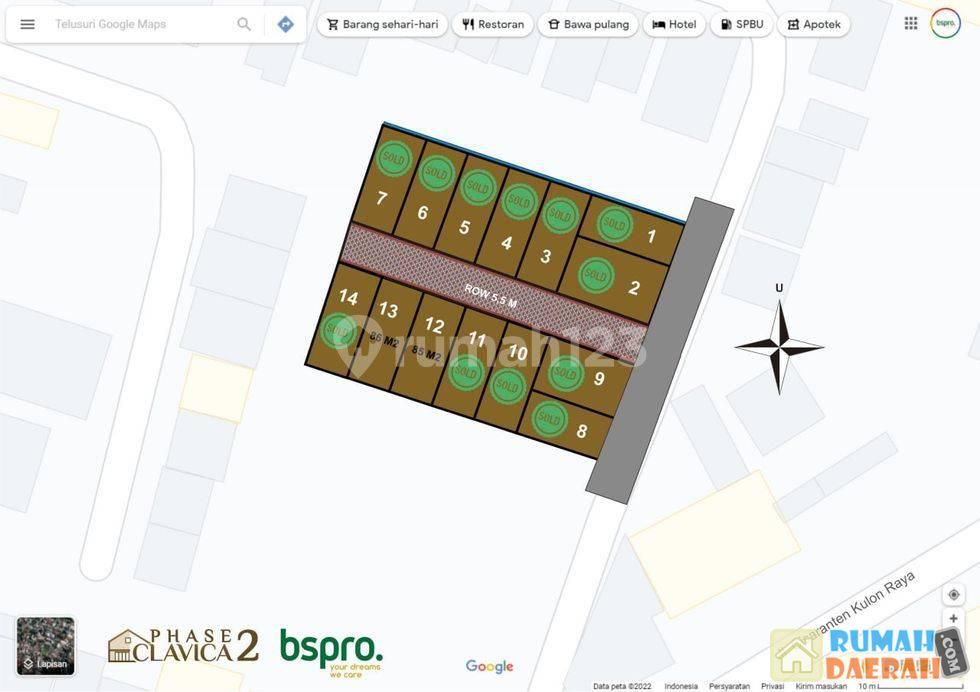Center map on my location
Image resolution: width=980 pixels, height=692 pixels.
point(953,594)
